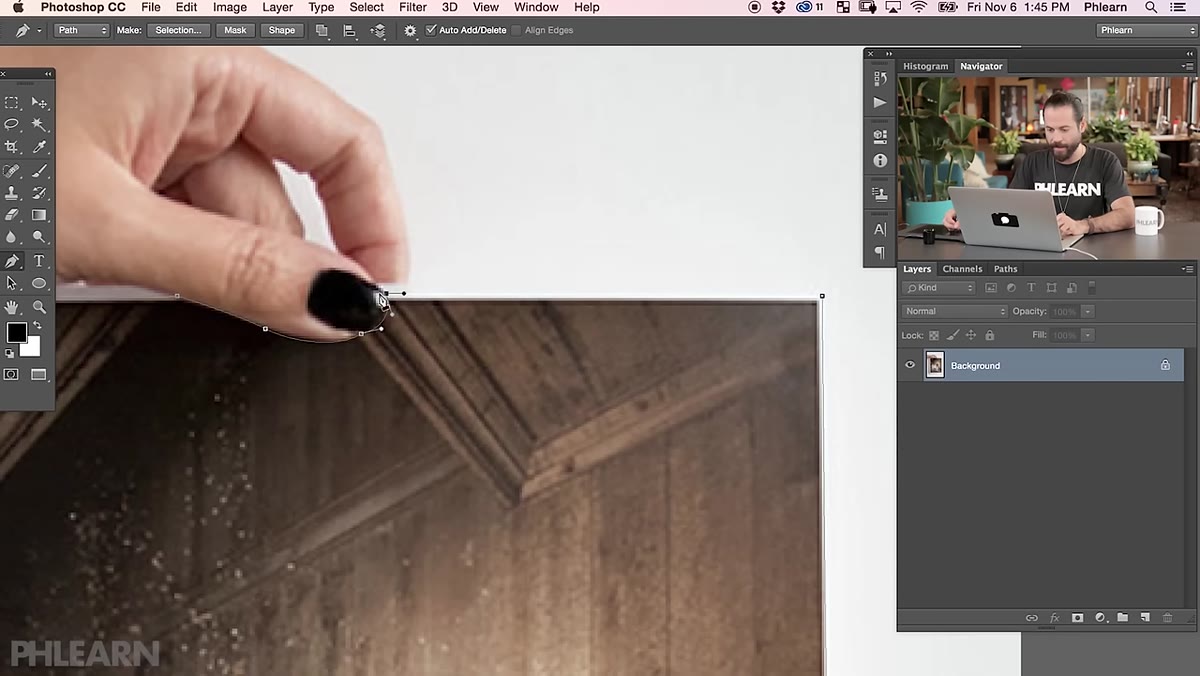Click the Mask button
Screen dimensions: 1200x676
coord(235,30)
